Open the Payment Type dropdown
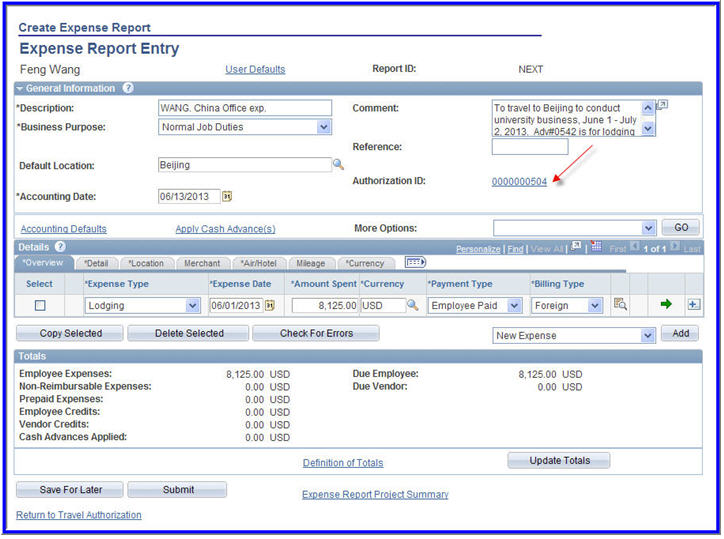The height and width of the screenshot is (539, 724). 515,306
